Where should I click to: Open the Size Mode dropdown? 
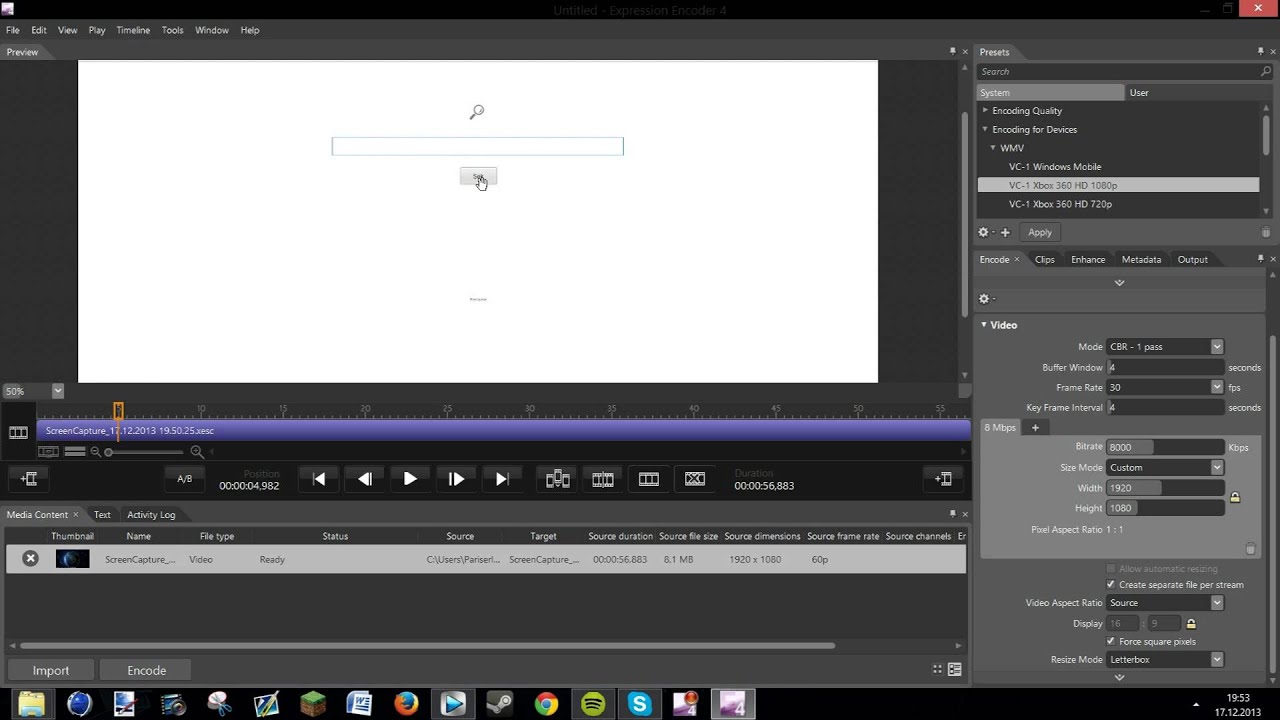coord(1165,467)
